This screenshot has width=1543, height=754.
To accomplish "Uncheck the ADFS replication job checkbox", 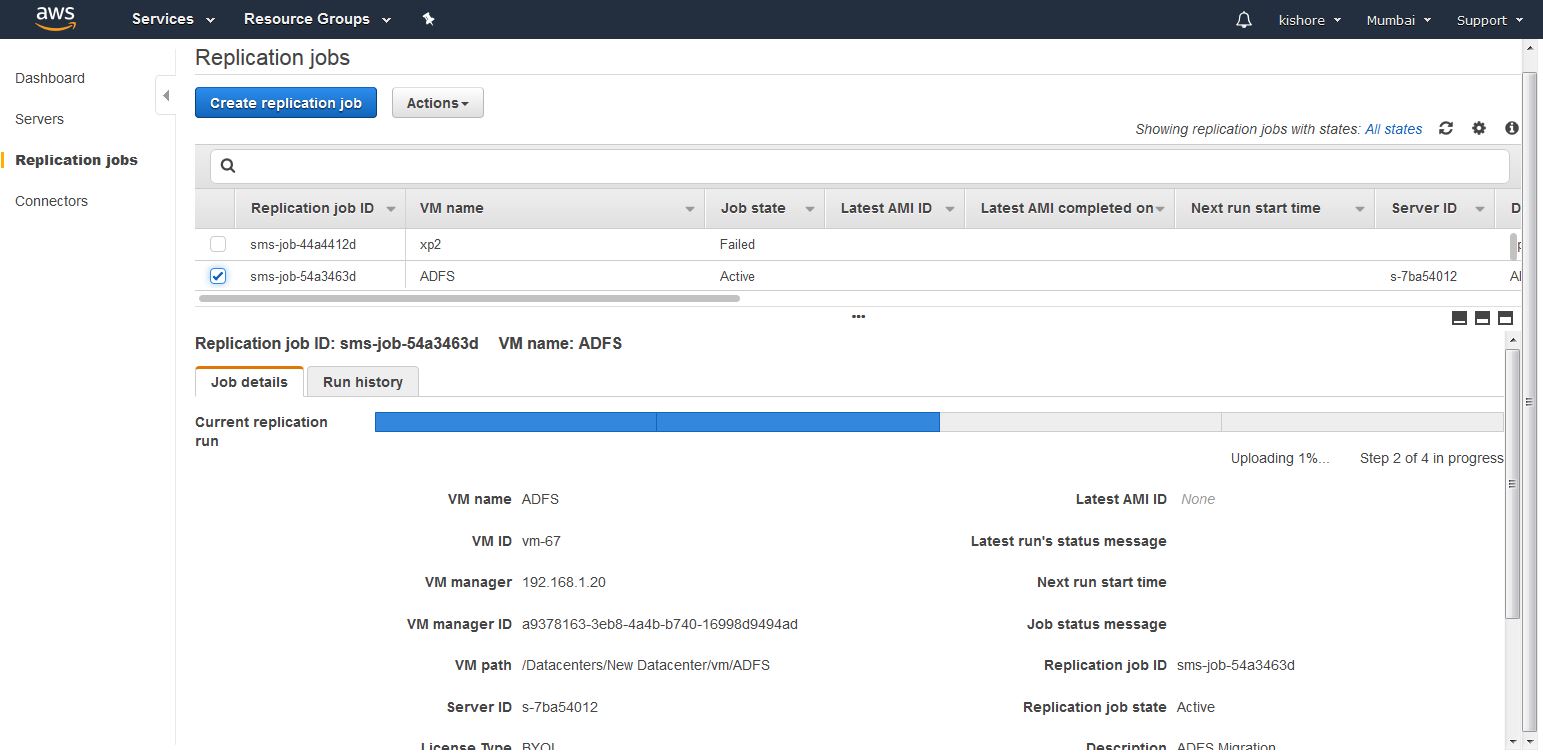I will [x=218, y=276].
